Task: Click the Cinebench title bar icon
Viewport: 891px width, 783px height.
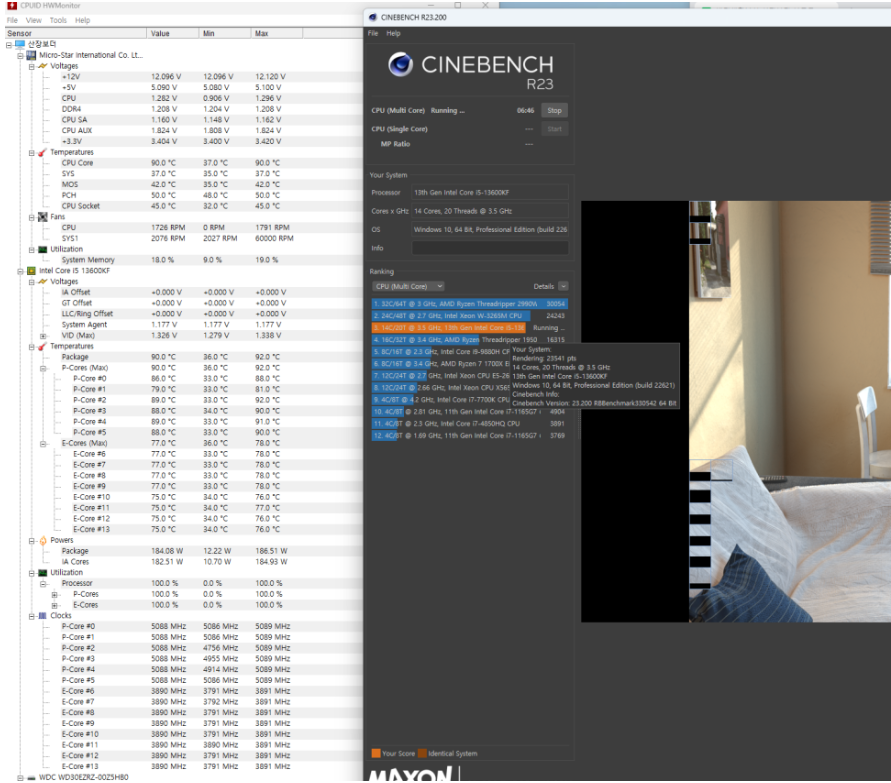Action: (x=373, y=18)
